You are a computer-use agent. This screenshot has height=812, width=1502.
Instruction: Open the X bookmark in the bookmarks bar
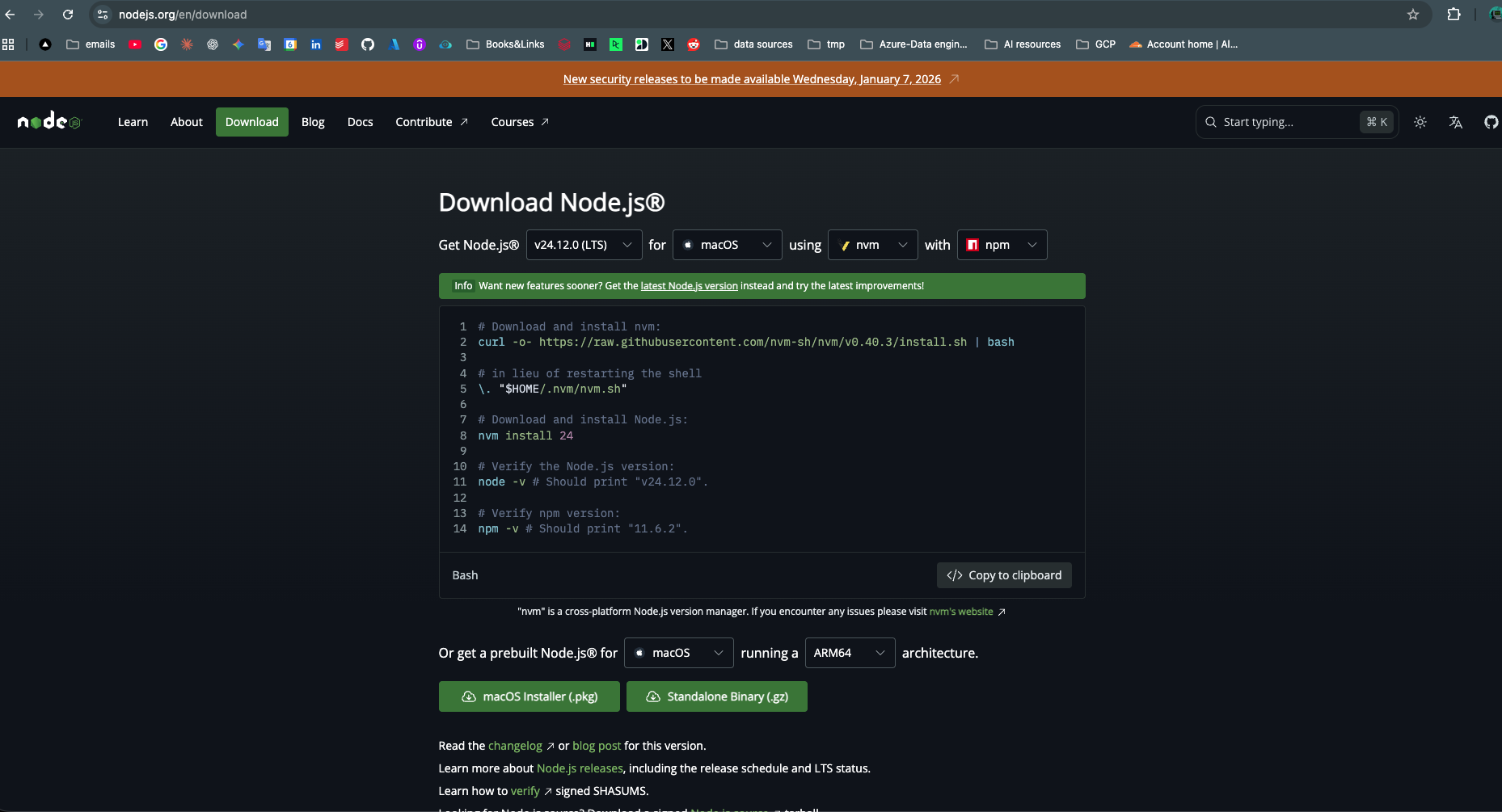pos(668,44)
